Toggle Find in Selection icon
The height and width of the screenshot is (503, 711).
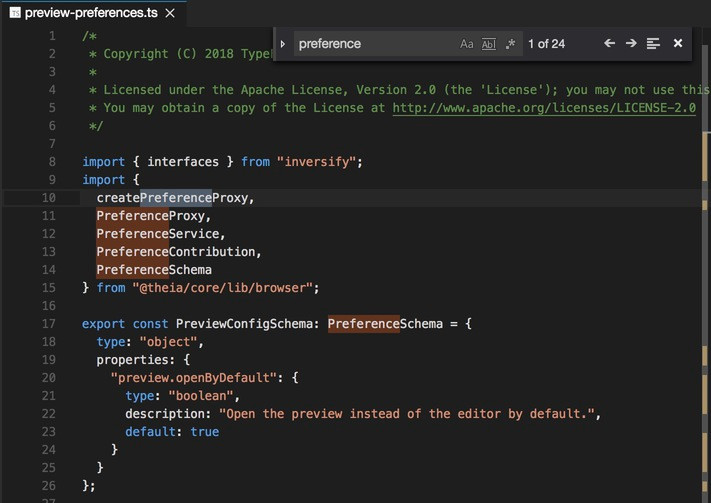[653, 44]
